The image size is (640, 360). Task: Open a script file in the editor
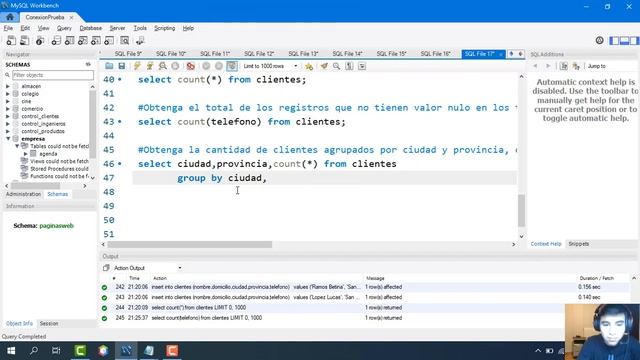(x=109, y=66)
